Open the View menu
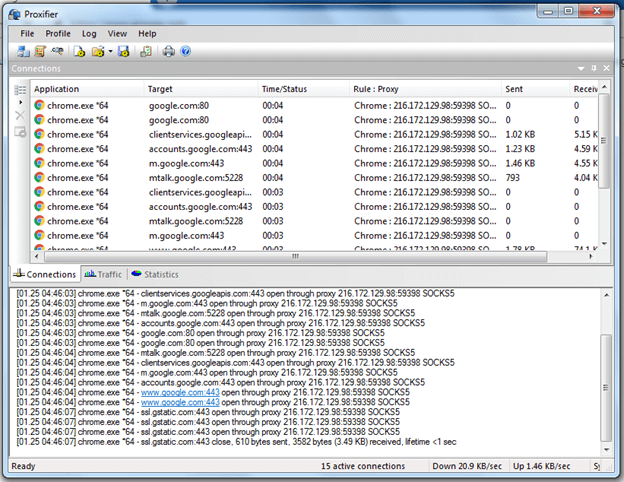The height and width of the screenshot is (482, 624). coord(117,34)
